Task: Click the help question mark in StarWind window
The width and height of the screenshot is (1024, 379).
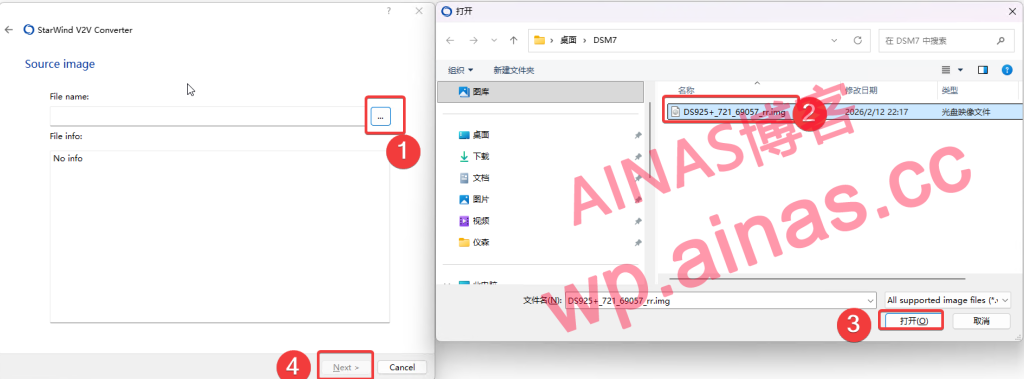Action: click(389, 11)
